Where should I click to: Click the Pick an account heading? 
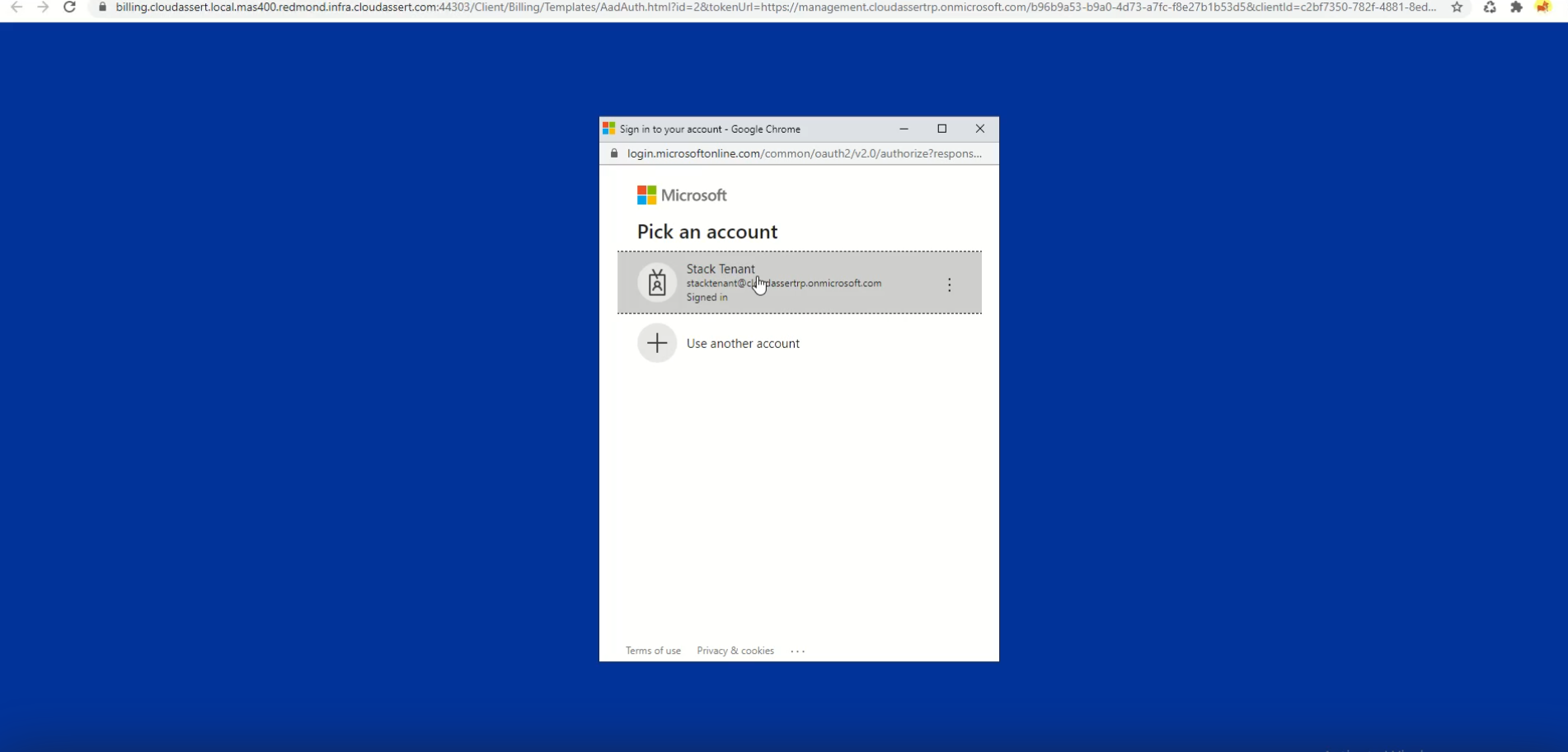pos(707,232)
